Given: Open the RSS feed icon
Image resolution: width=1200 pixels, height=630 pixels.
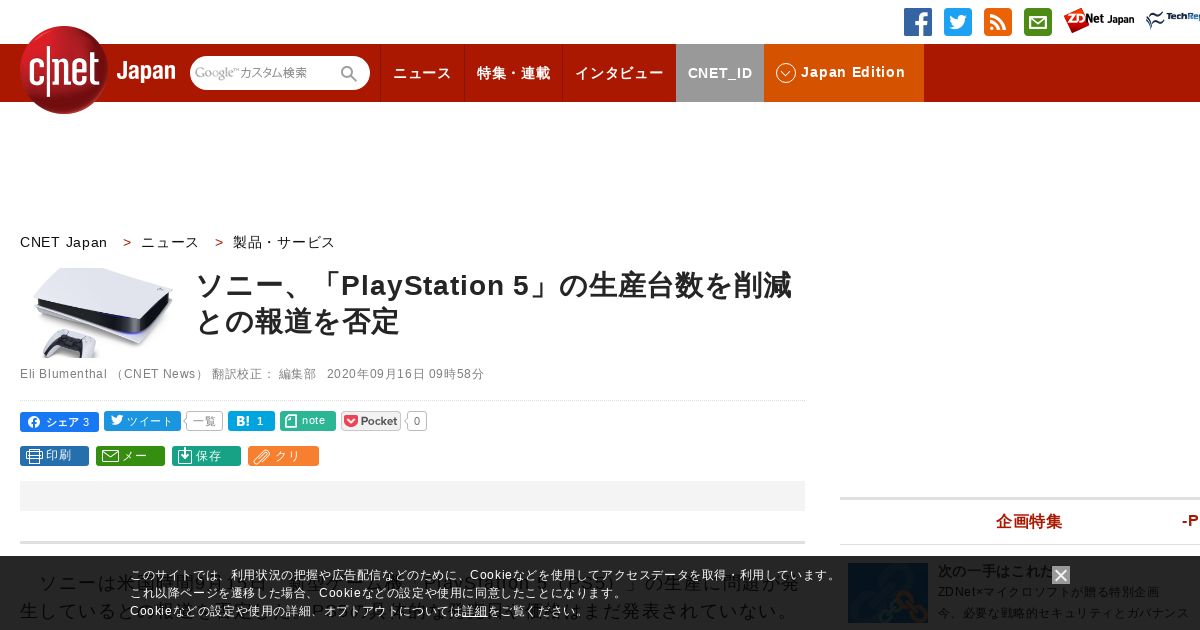Looking at the screenshot, I should tap(998, 22).
